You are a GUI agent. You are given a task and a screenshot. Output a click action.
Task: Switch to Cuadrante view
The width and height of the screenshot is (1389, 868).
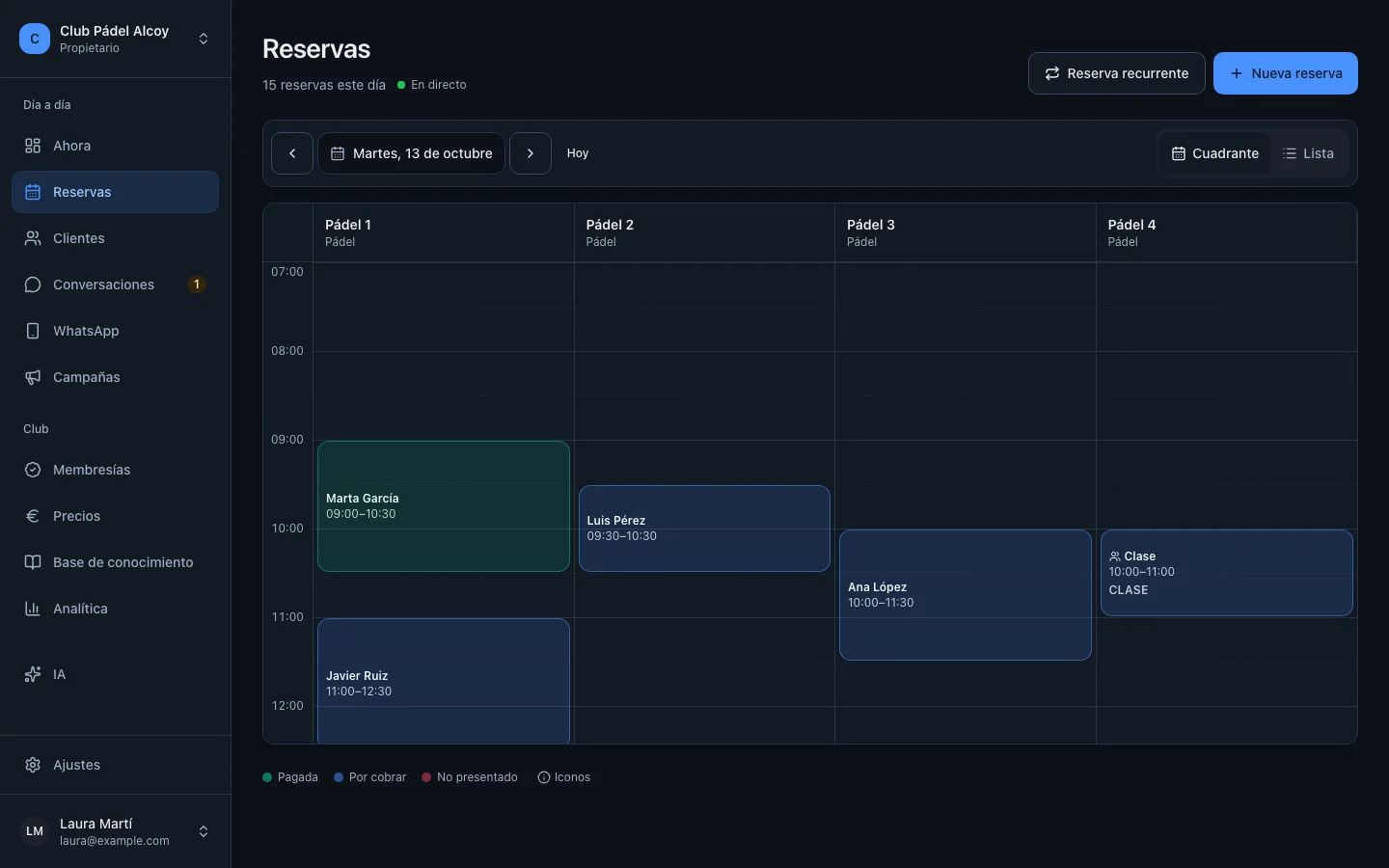point(1215,153)
